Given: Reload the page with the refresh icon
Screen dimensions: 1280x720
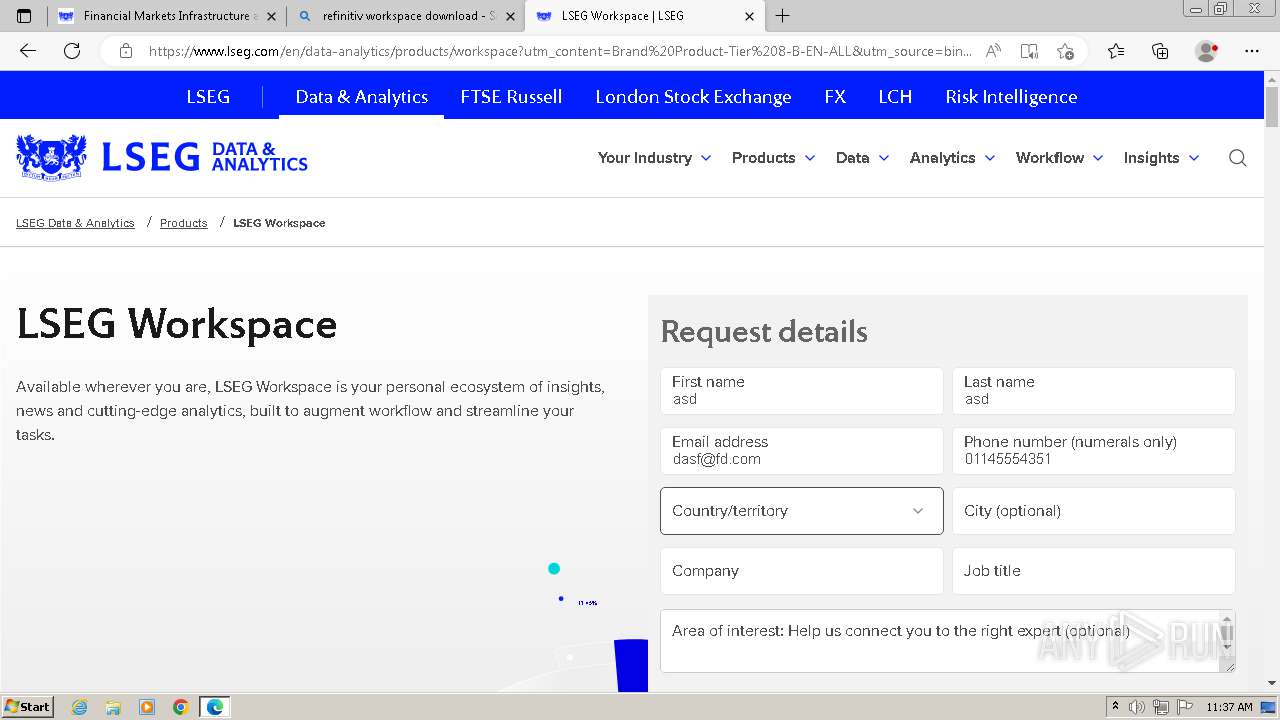Looking at the screenshot, I should click(72, 51).
